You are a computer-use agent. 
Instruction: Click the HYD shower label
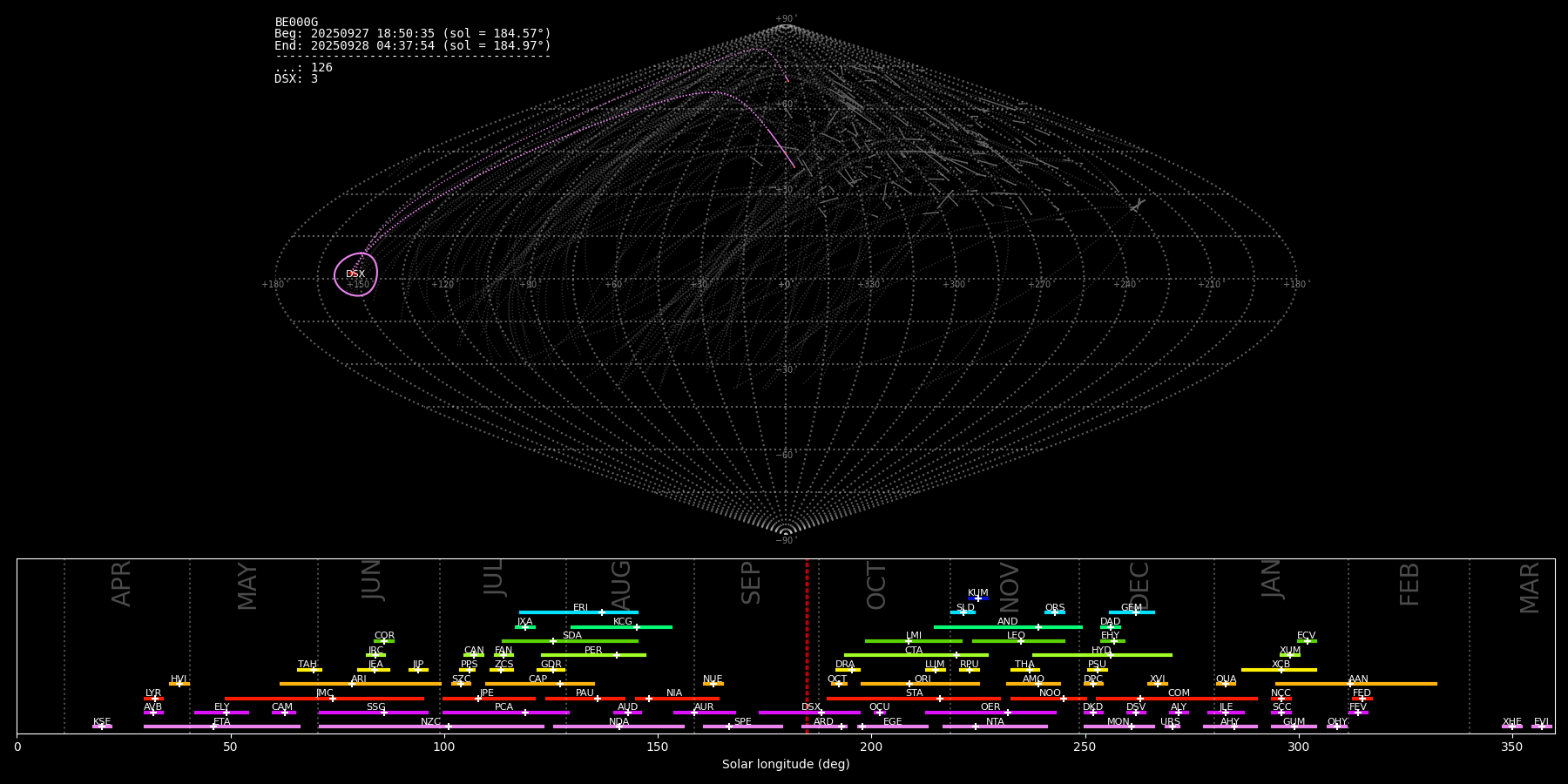click(1102, 651)
